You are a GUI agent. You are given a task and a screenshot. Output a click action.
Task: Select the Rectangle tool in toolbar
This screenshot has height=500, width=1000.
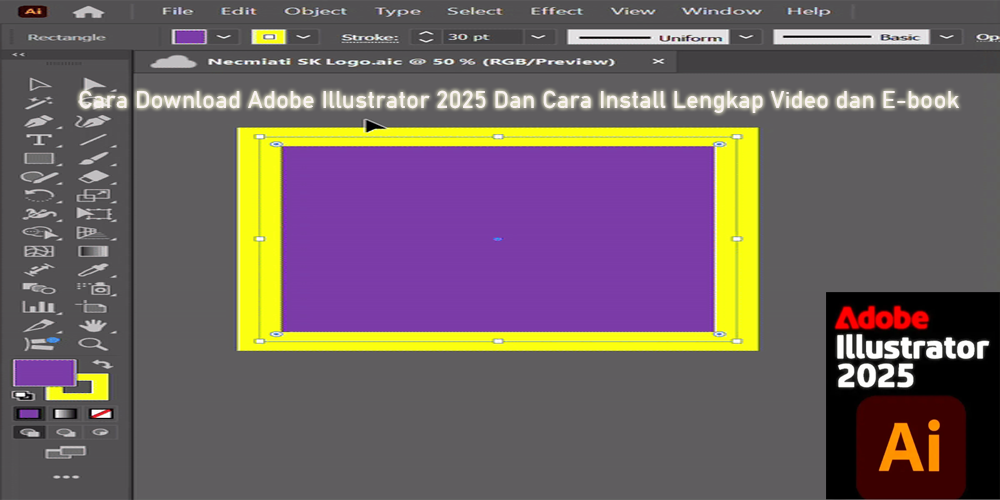(38, 158)
